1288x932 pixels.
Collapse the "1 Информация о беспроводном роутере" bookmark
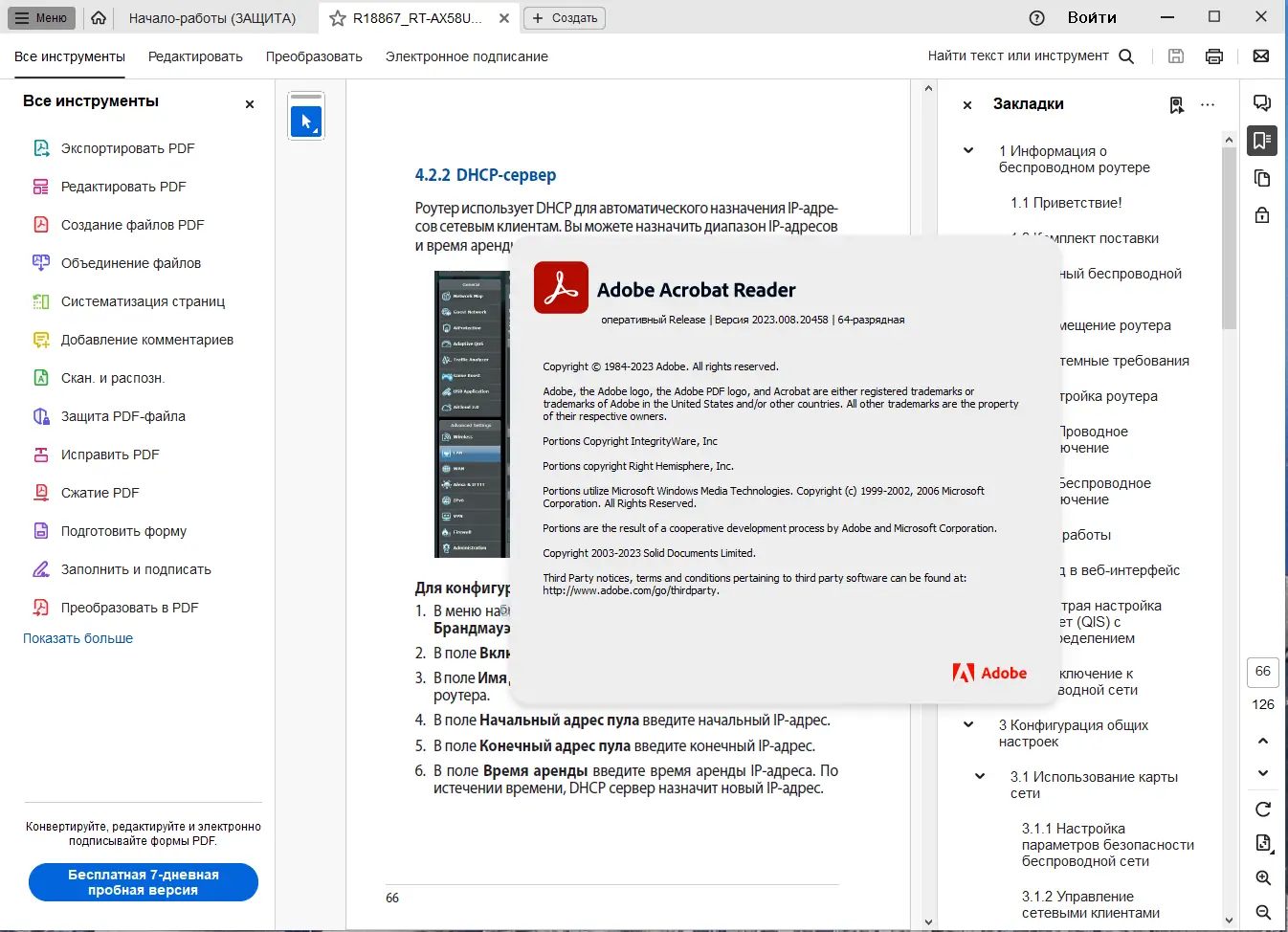[968, 150]
